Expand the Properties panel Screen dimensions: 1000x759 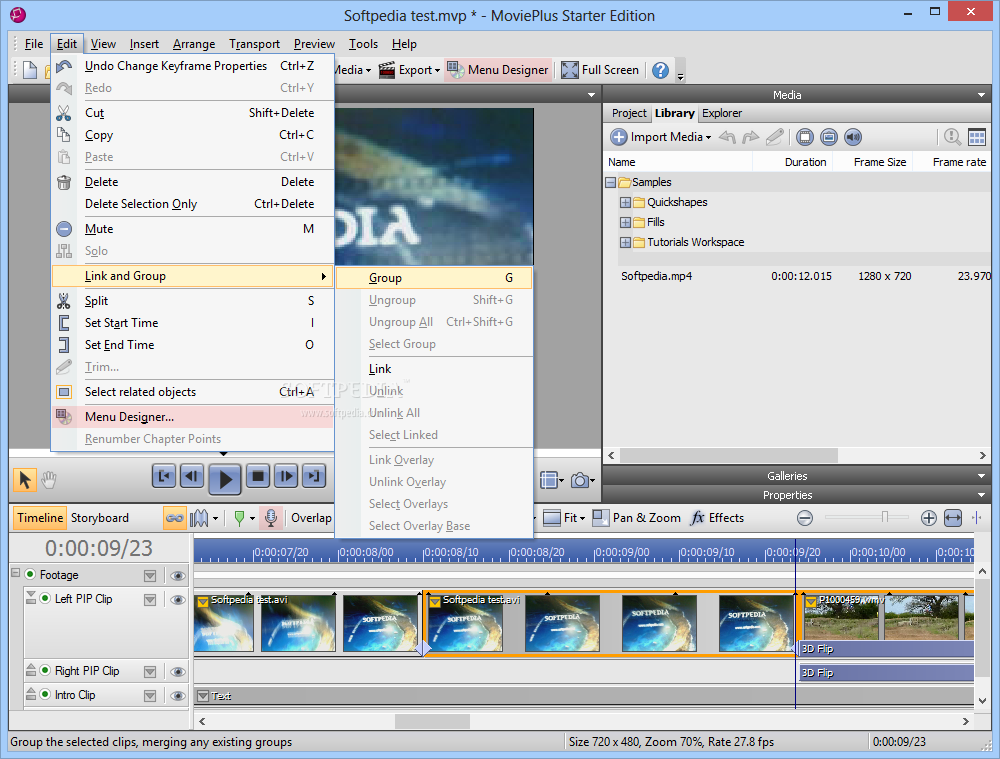(x=982, y=495)
